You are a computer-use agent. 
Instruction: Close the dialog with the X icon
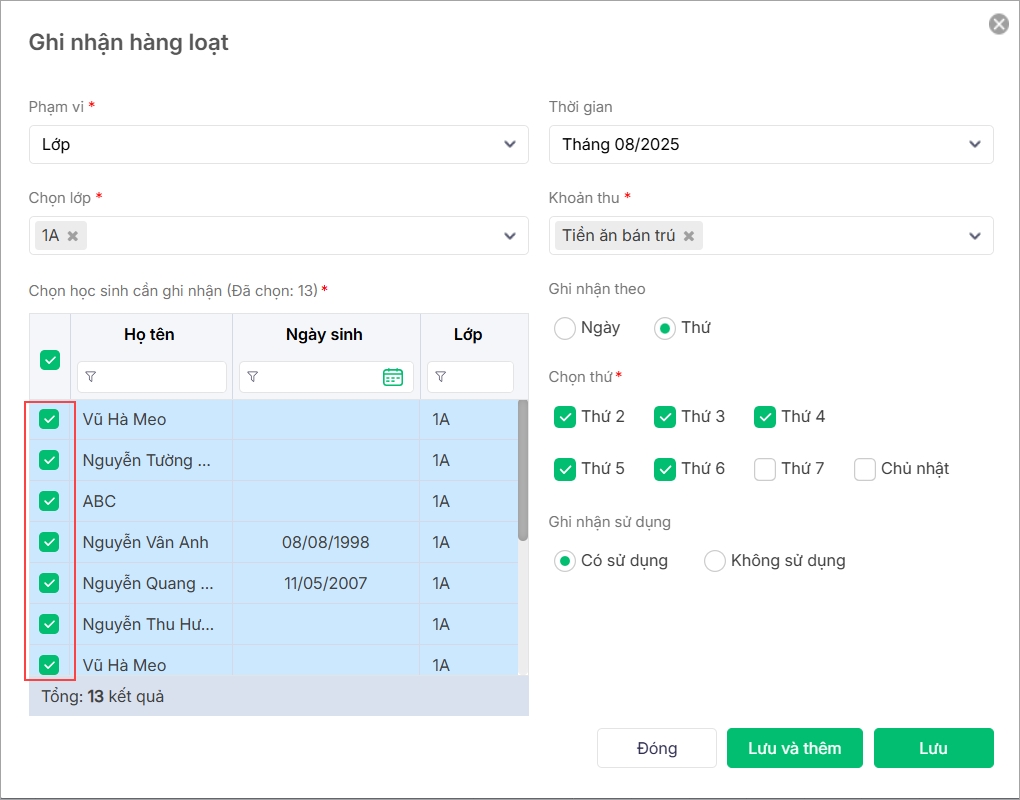(998, 25)
